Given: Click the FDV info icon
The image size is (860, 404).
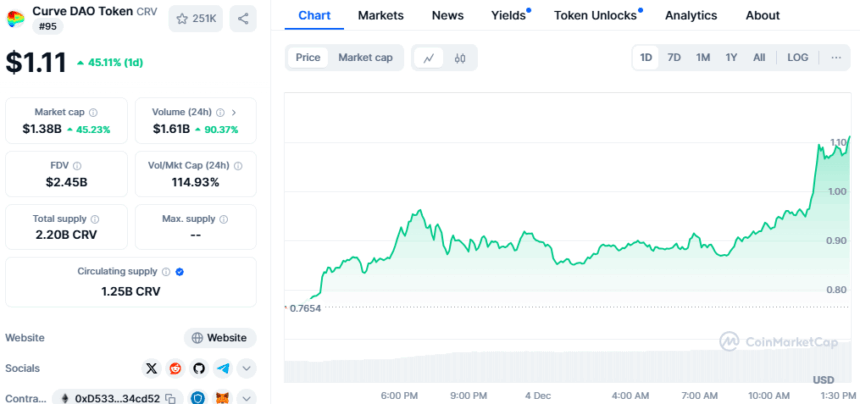Looking at the screenshot, I should click(77, 166).
